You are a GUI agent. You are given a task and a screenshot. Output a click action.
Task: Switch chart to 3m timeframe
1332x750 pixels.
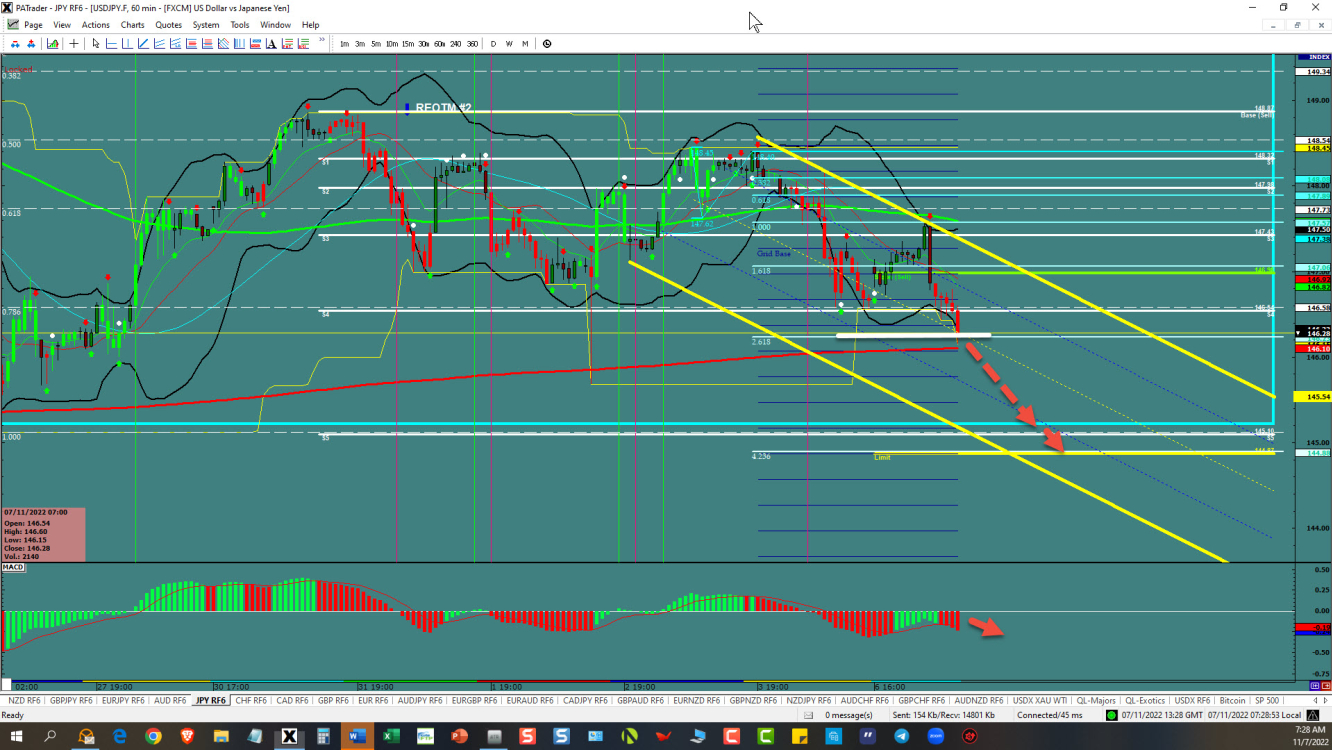point(360,43)
